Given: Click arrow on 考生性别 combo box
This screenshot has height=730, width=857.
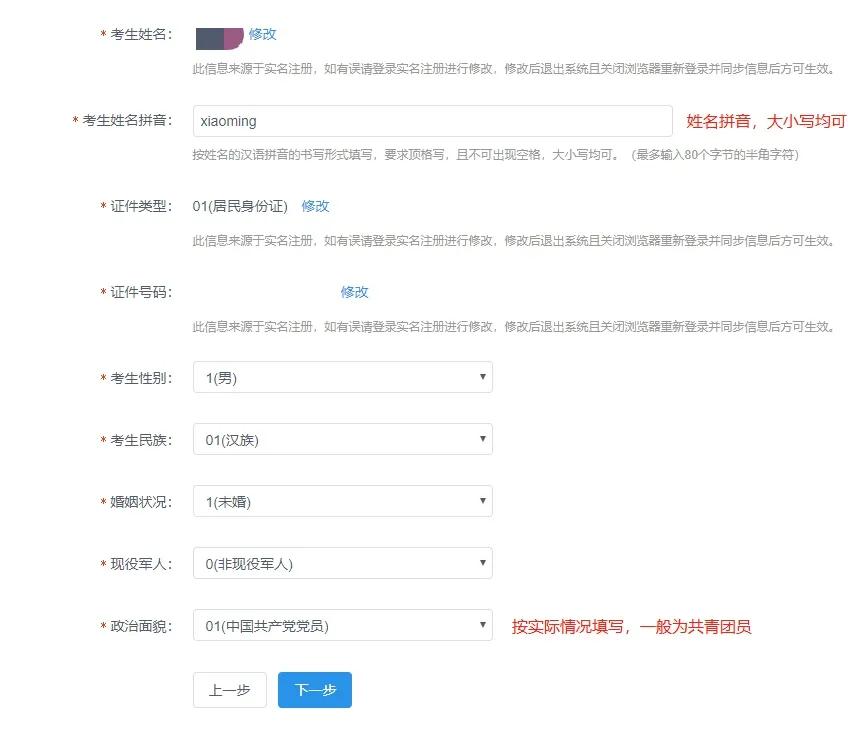Looking at the screenshot, I should tap(482, 377).
